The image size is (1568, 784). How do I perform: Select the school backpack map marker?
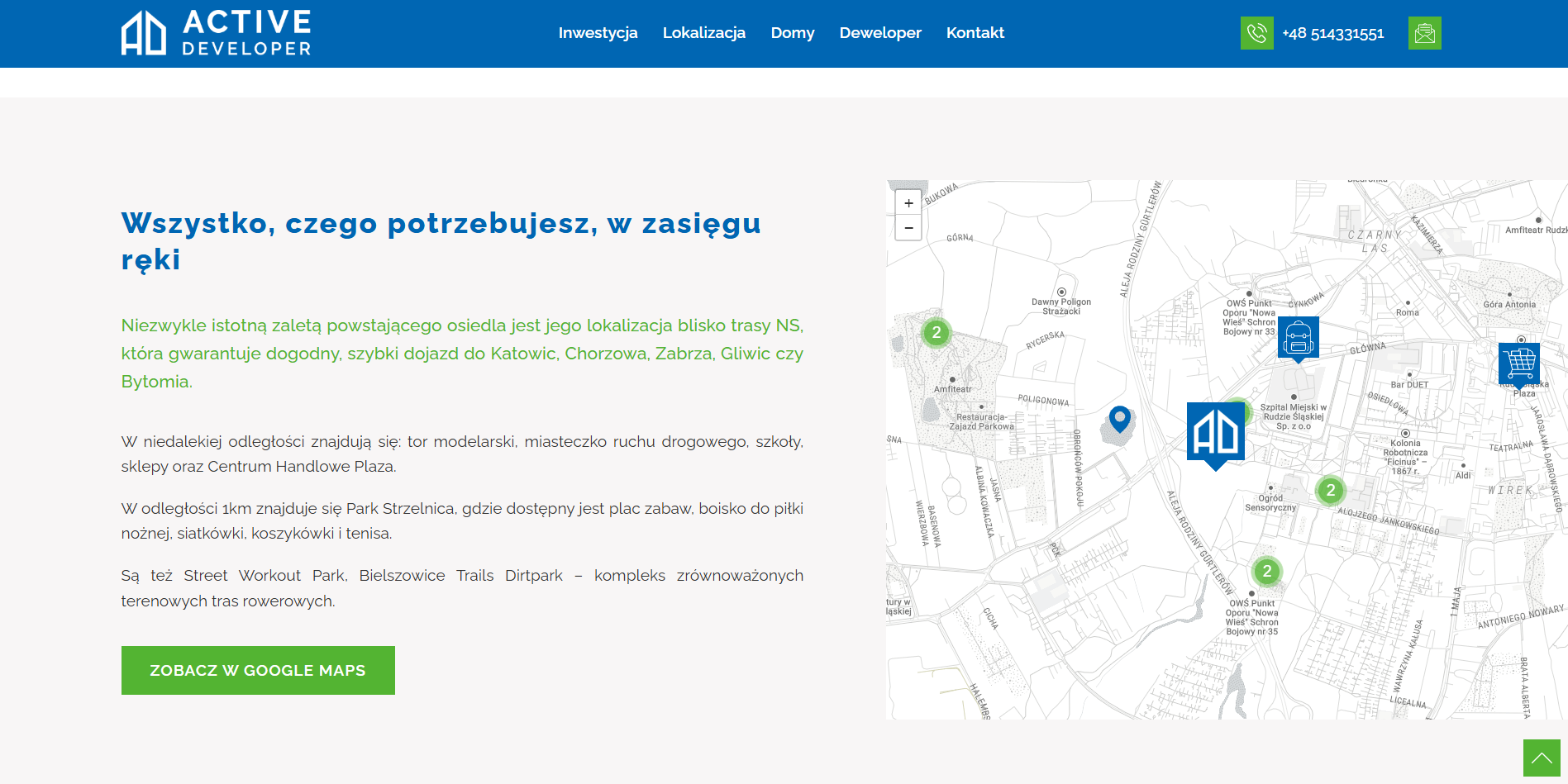[x=1299, y=339]
